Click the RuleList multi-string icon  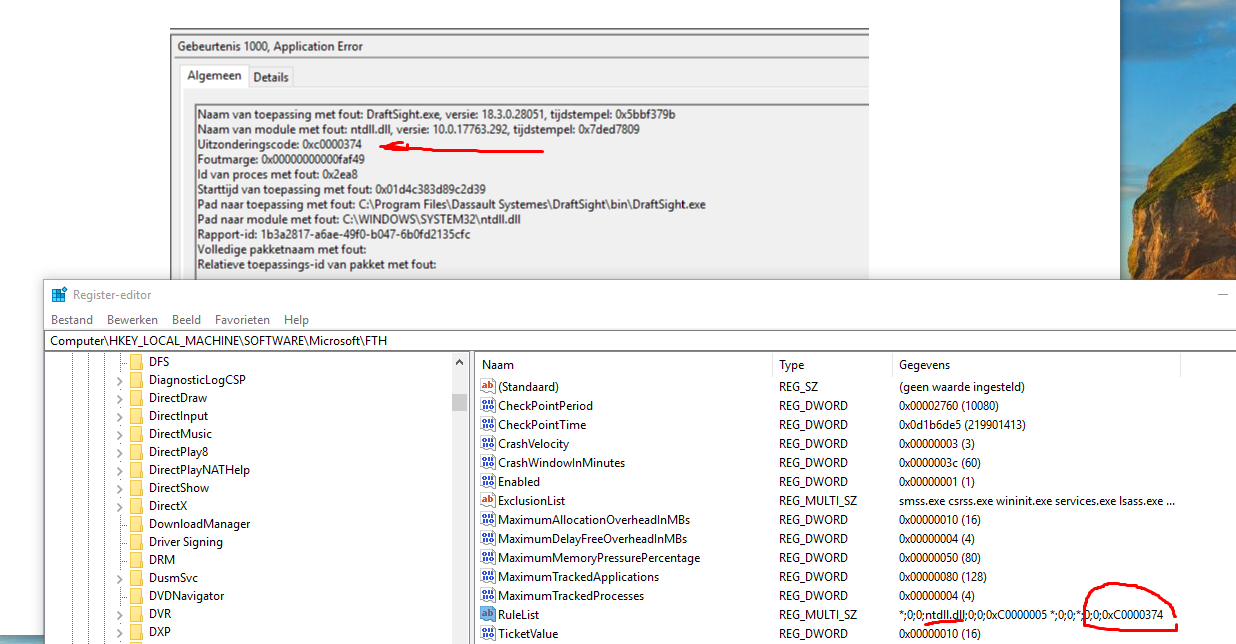pyautogui.click(x=488, y=614)
